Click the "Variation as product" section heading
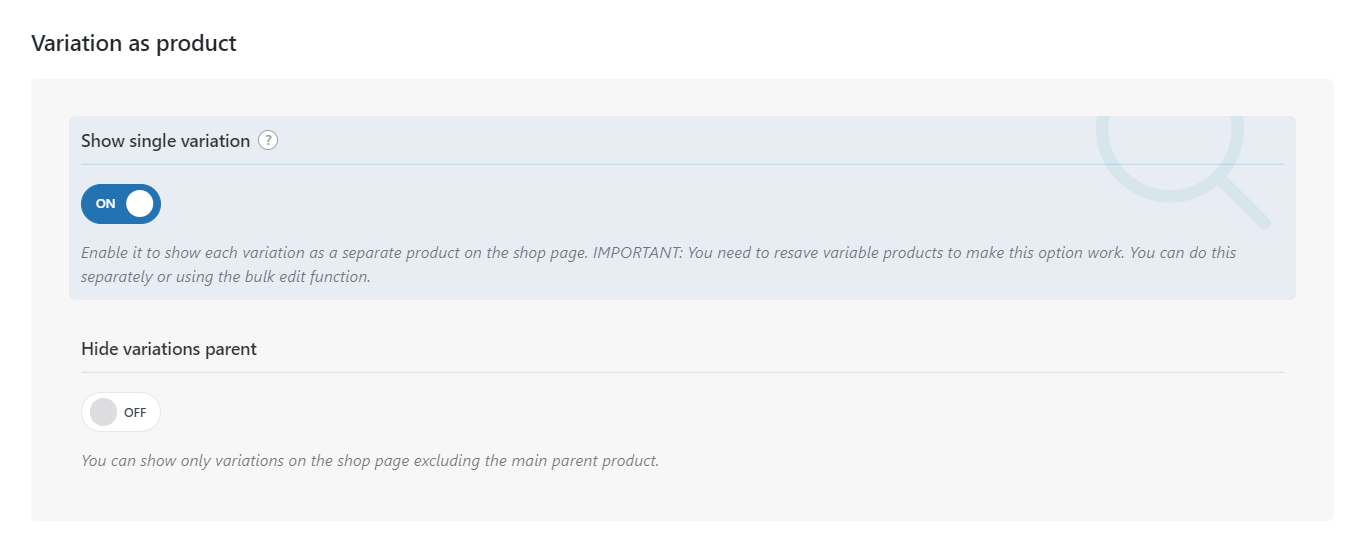 click(x=134, y=44)
